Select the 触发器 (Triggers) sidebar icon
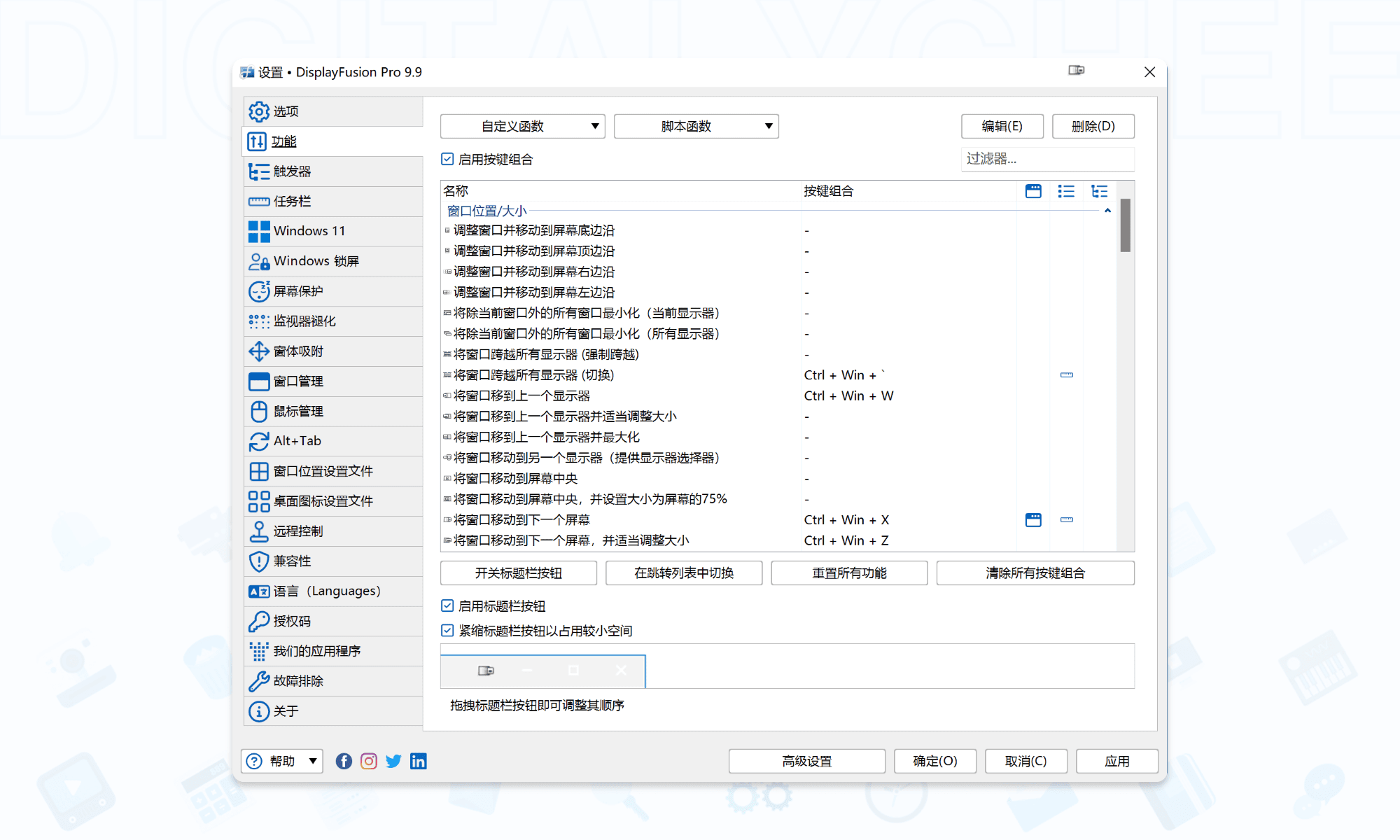 pyautogui.click(x=258, y=171)
